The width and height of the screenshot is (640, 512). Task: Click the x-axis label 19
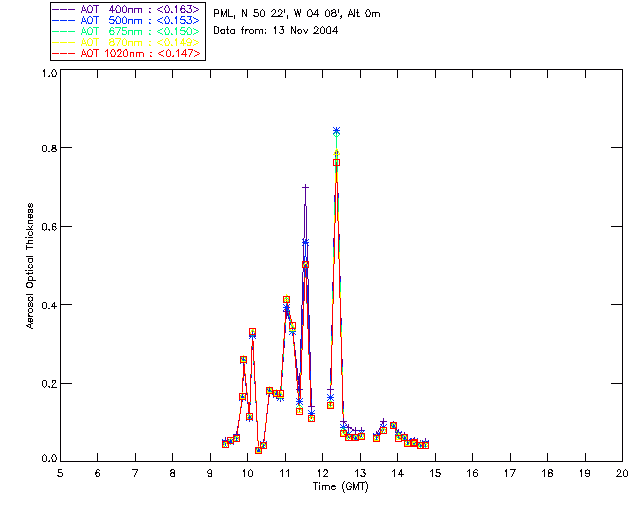[x=585, y=473]
